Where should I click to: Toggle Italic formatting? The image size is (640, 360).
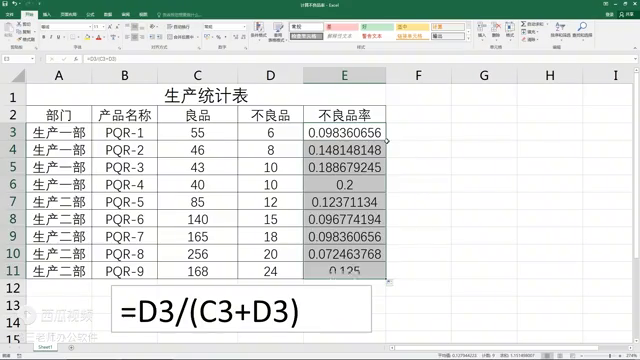pyautogui.click(x=51, y=37)
